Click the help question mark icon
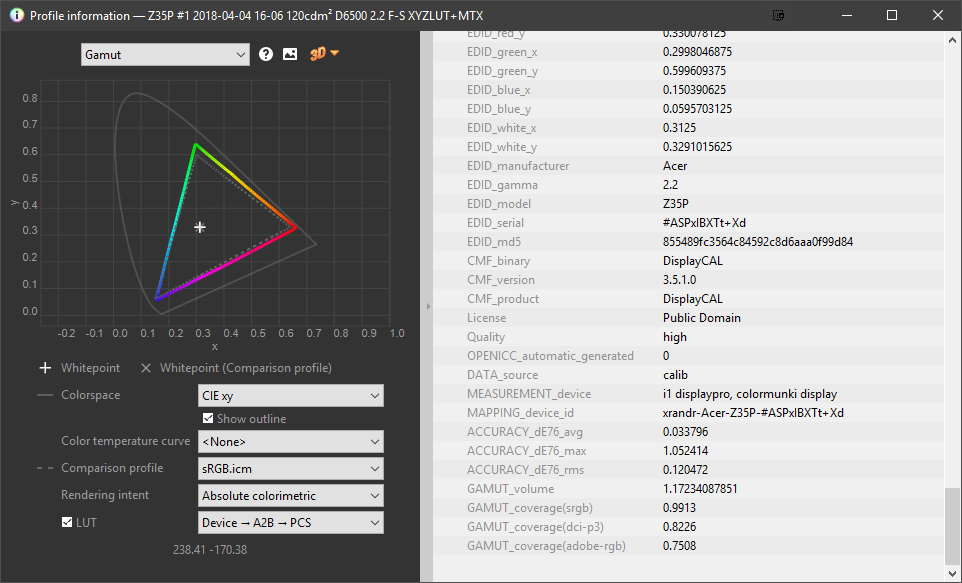 tap(266, 54)
